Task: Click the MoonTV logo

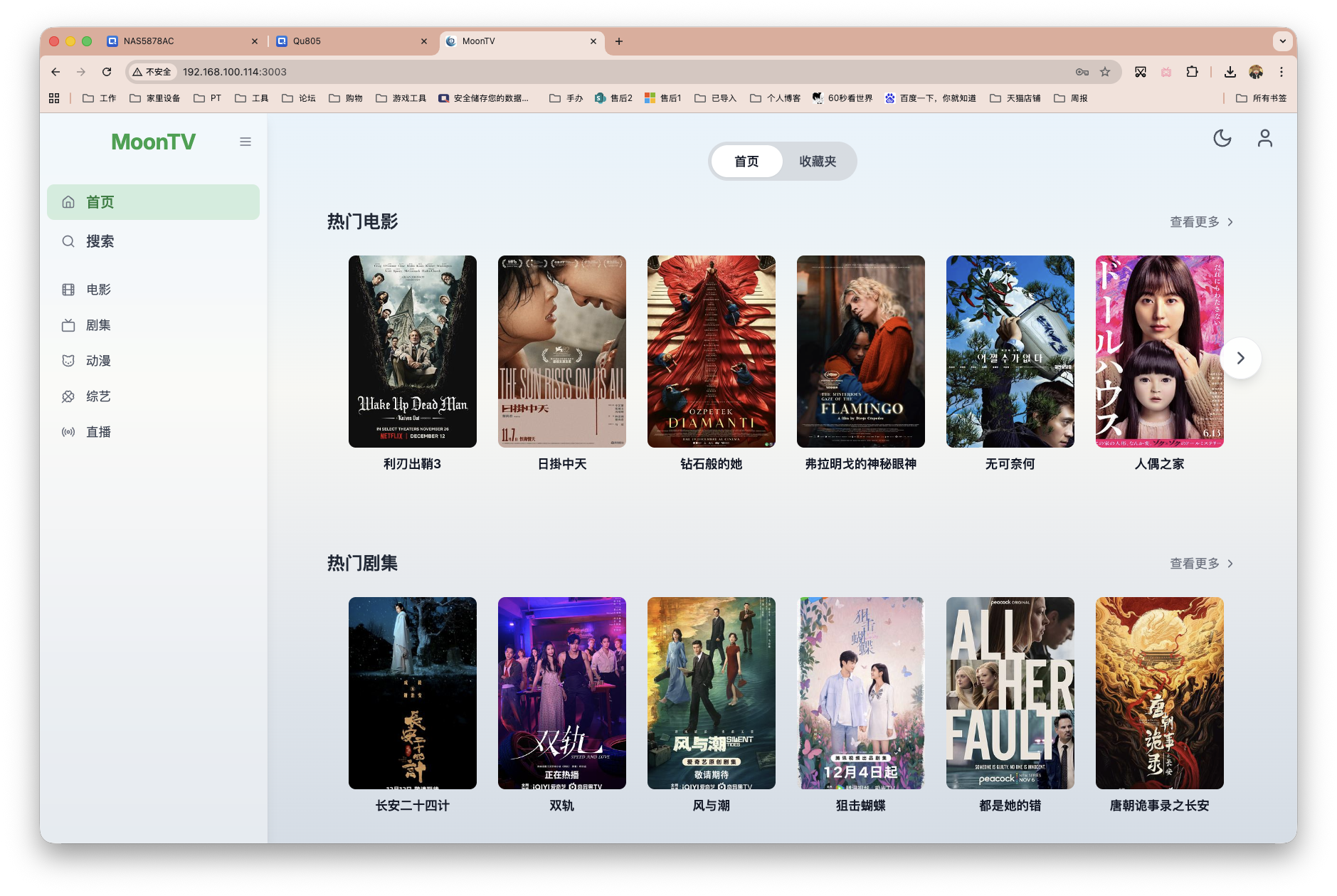Action: pyautogui.click(x=153, y=142)
